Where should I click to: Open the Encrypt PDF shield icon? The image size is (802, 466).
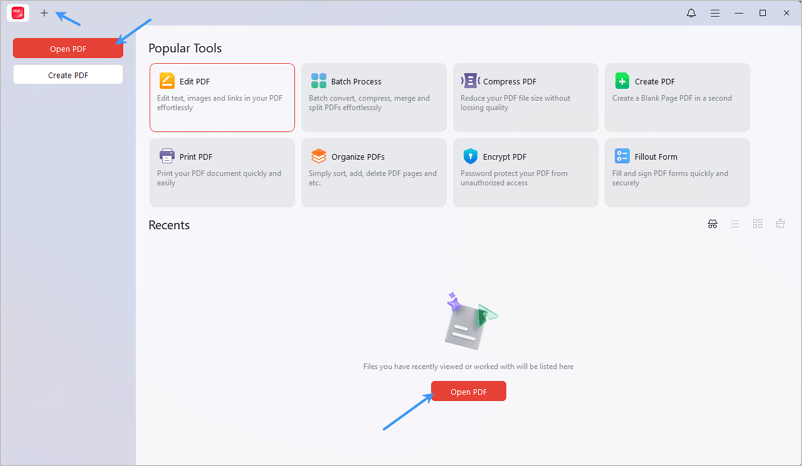click(470, 156)
